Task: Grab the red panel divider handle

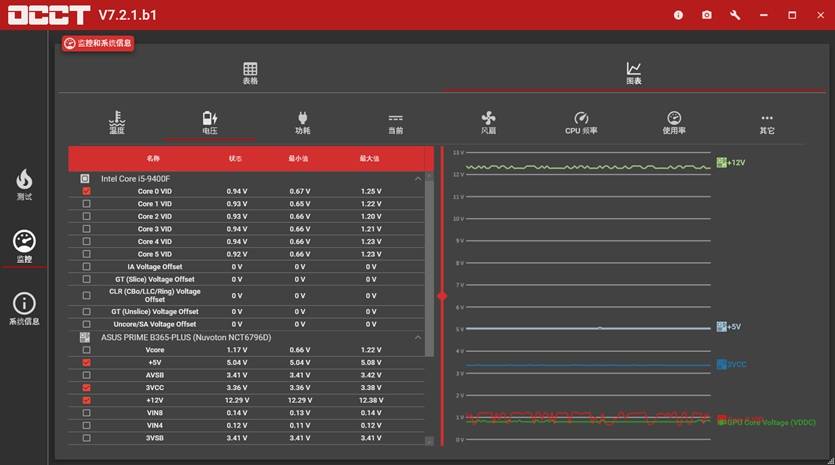Action: point(442,296)
